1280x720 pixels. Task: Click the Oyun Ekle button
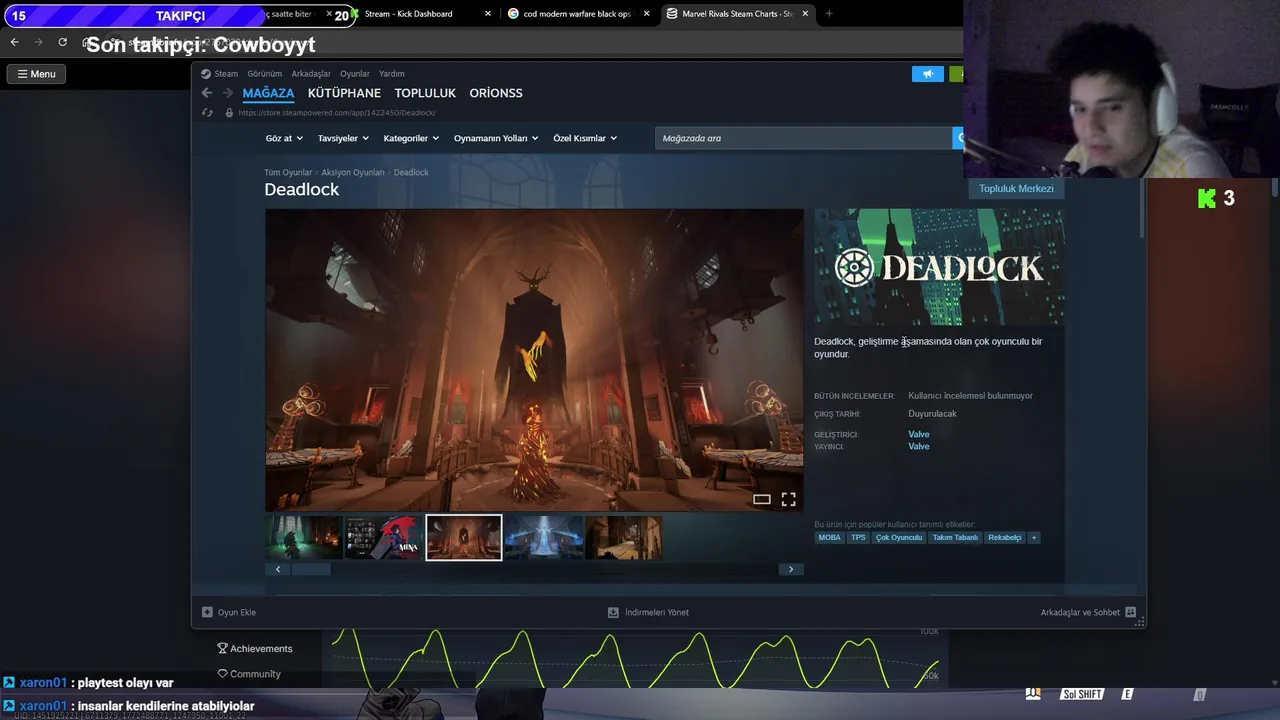[229, 612]
